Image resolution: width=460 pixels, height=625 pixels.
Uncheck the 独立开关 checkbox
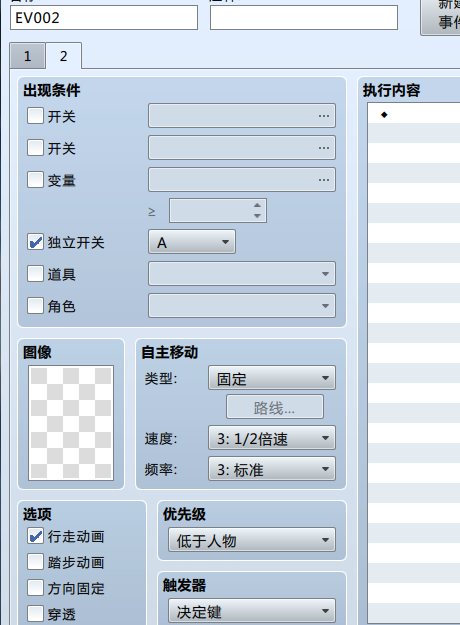click(x=35, y=242)
